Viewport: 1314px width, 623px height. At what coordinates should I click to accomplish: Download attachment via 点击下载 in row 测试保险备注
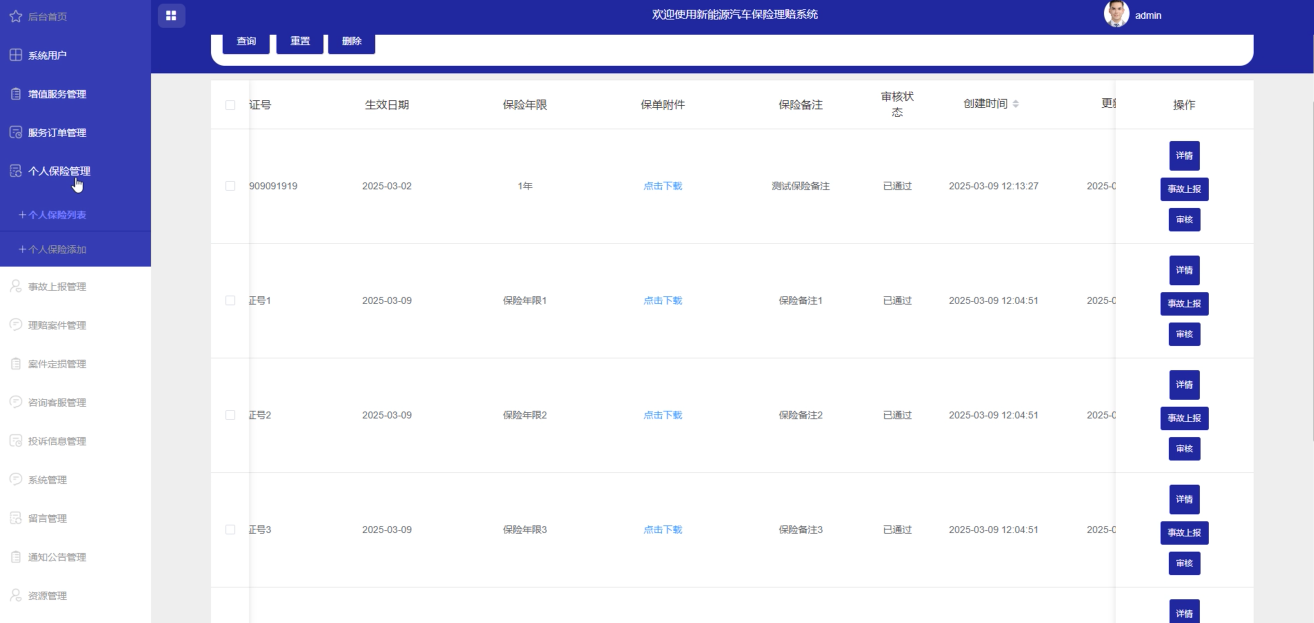(x=663, y=186)
